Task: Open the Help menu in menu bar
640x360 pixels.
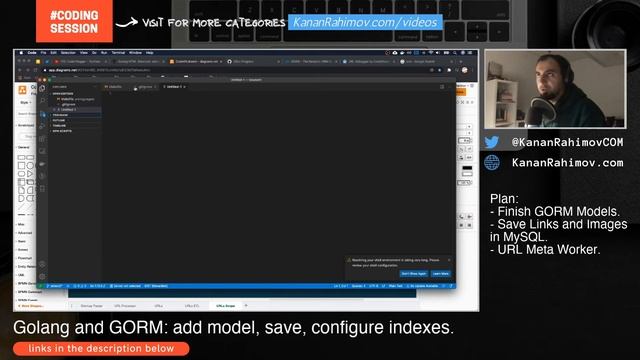Action: point(149,53)
